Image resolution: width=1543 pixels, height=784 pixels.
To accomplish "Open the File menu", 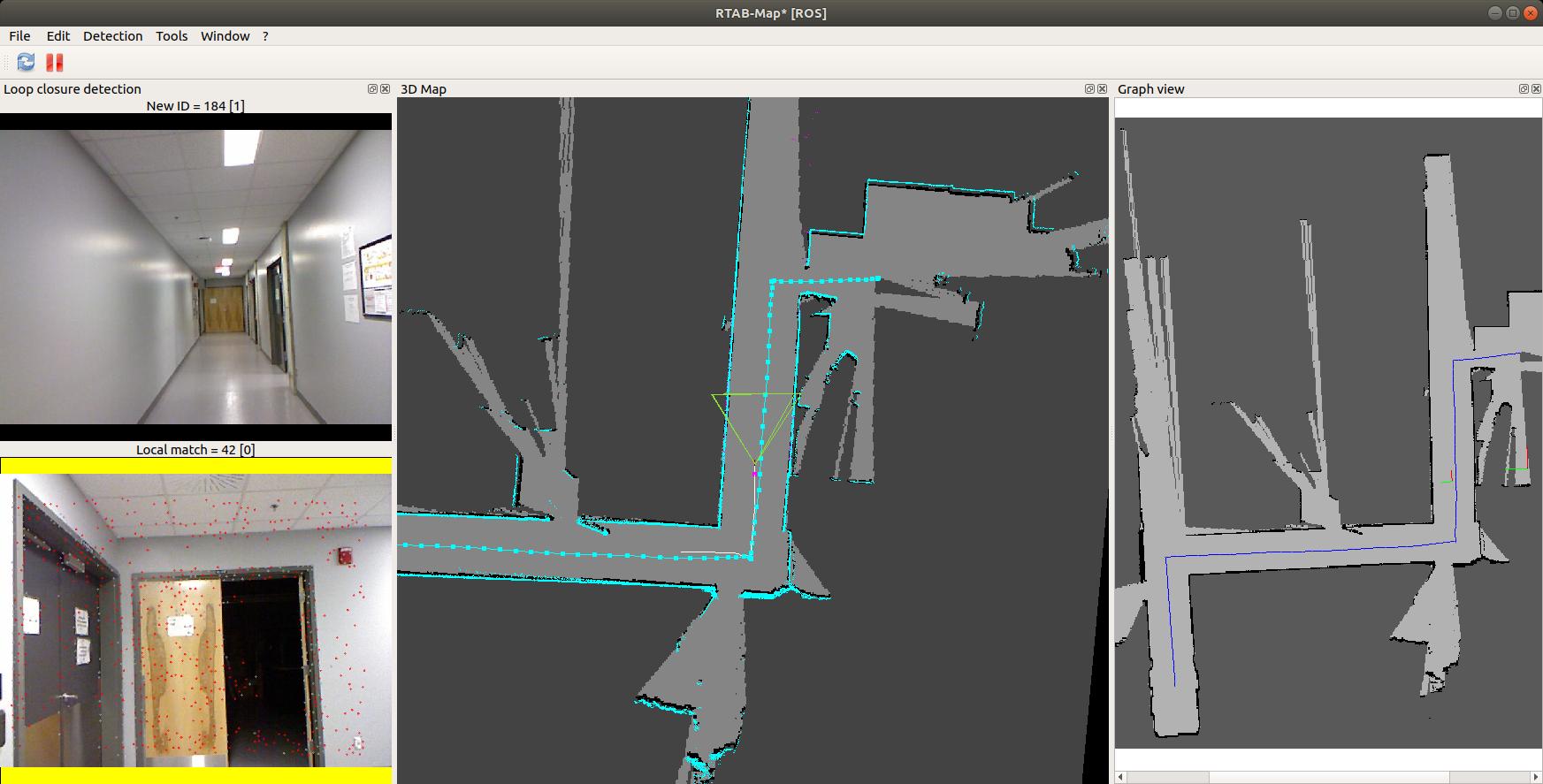I will click(x=19, y=36).
